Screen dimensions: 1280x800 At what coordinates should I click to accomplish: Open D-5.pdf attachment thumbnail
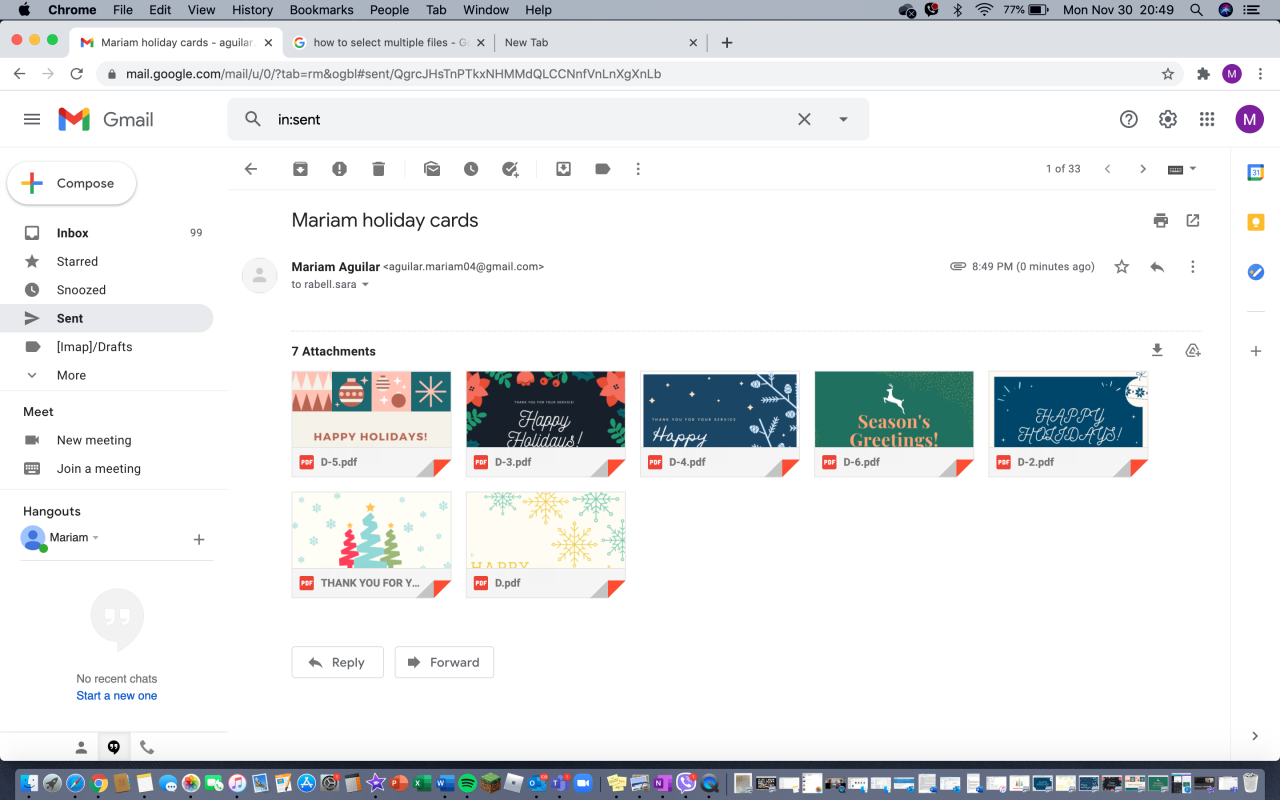click(371, 424)
